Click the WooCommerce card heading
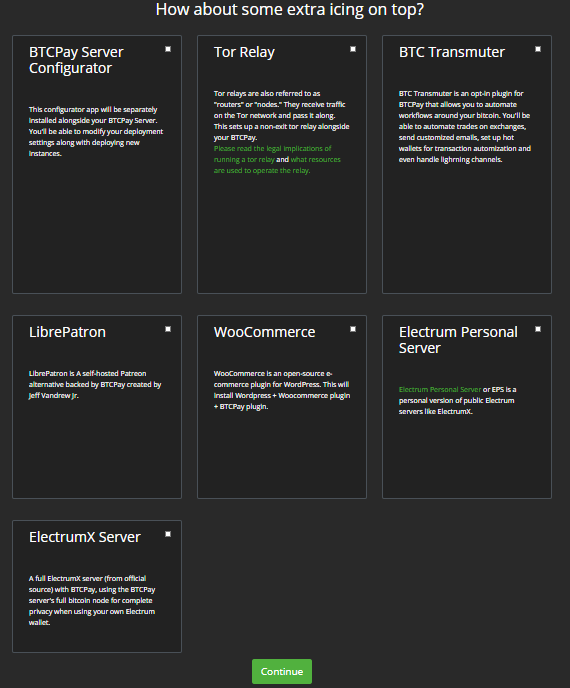This screenshot has width=570, height=688. coord(265,332)
